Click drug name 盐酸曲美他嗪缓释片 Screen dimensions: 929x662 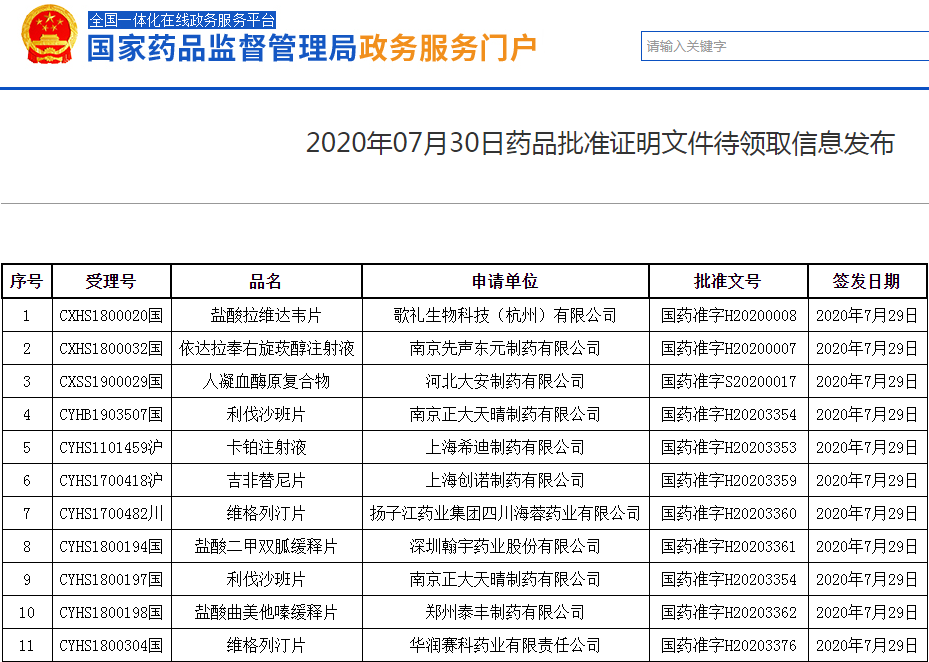tap(266, 612)
